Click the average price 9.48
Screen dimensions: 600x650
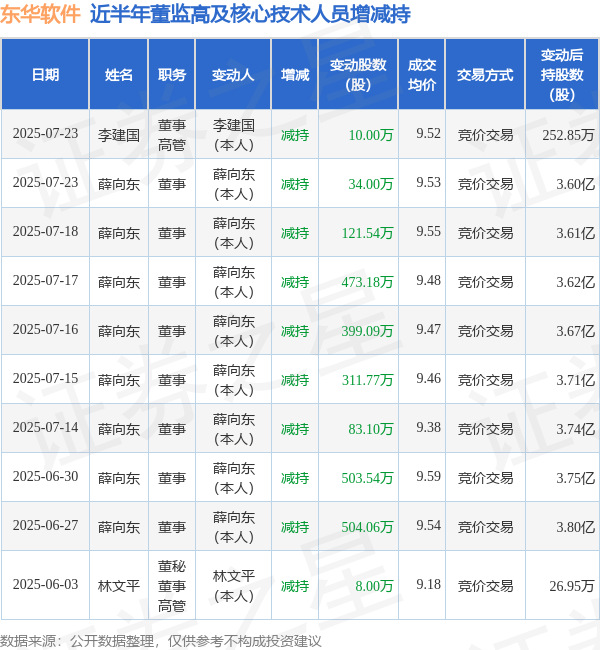point(428,280)
